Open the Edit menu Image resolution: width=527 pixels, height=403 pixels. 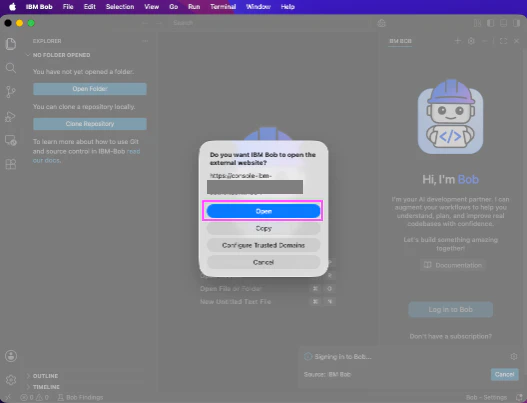89,7
